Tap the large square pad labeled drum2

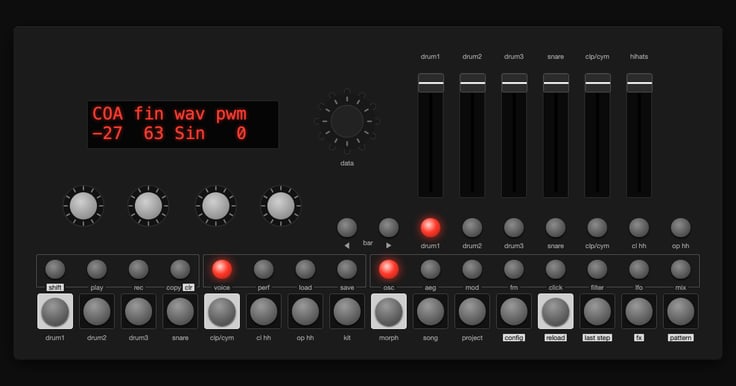click(x=97, y=311)
